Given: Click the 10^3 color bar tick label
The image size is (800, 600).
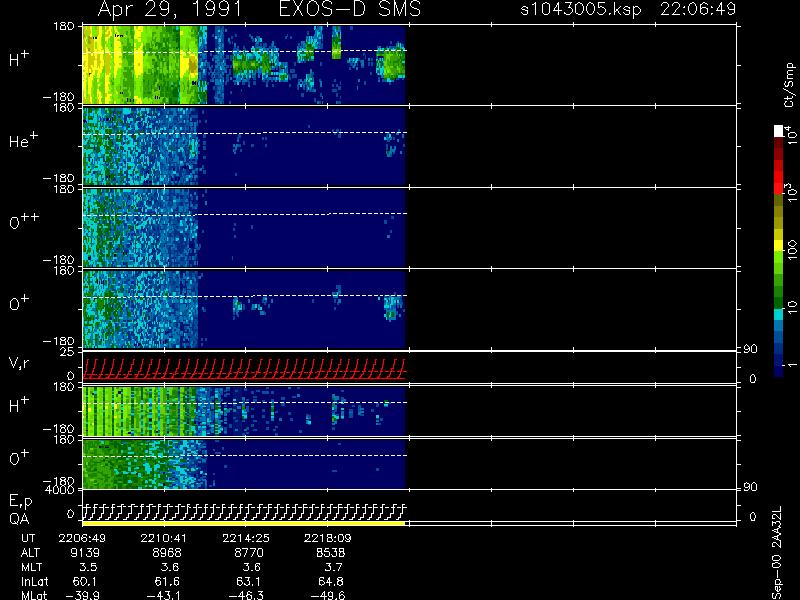Looking at the screenshot, I should click(791, 194).
